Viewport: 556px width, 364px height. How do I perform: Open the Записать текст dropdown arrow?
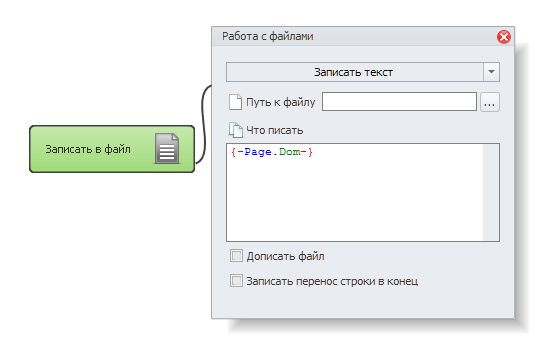pos(491,72)
